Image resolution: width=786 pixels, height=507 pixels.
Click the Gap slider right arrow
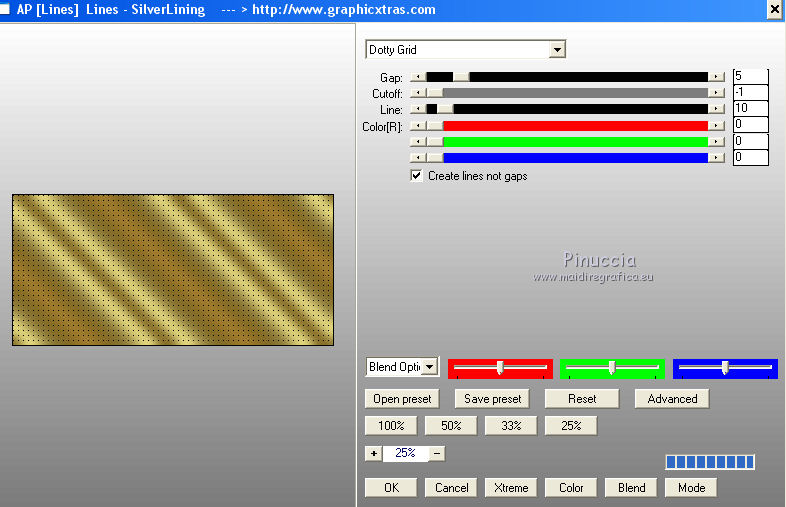(x=716, y=77)
